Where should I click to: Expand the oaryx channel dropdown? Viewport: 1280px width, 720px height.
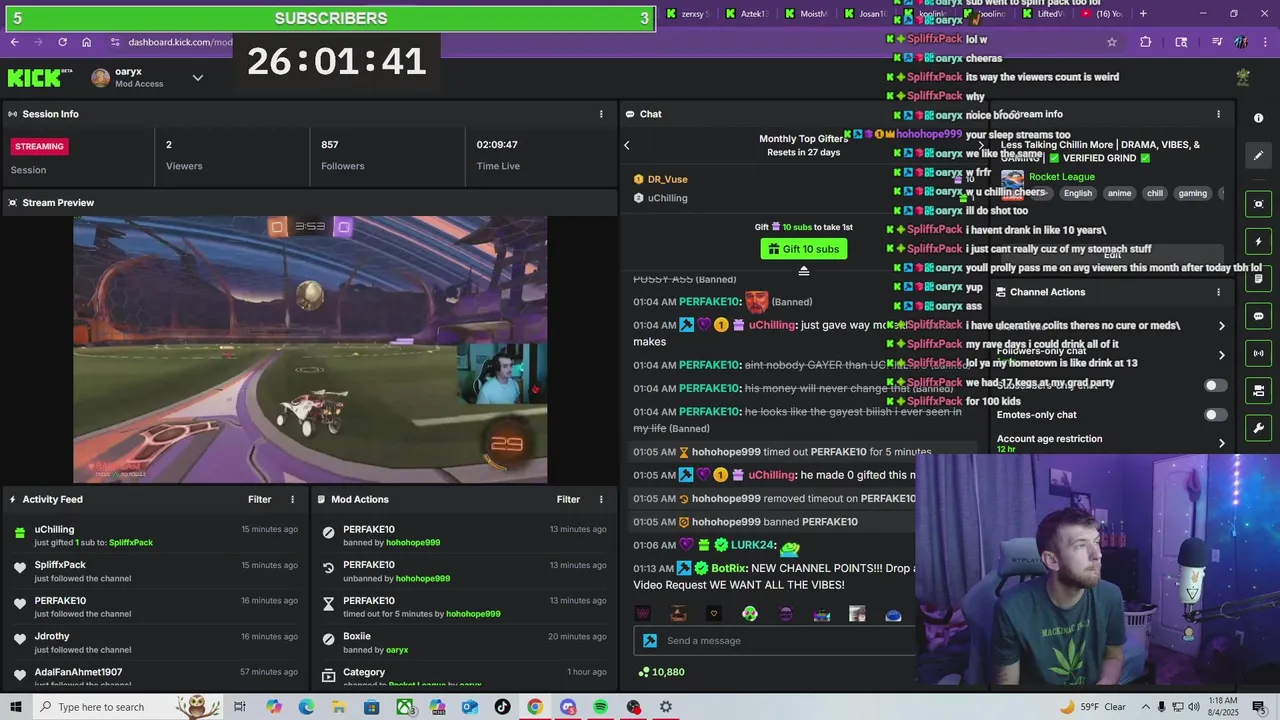(x=198, y=78)
